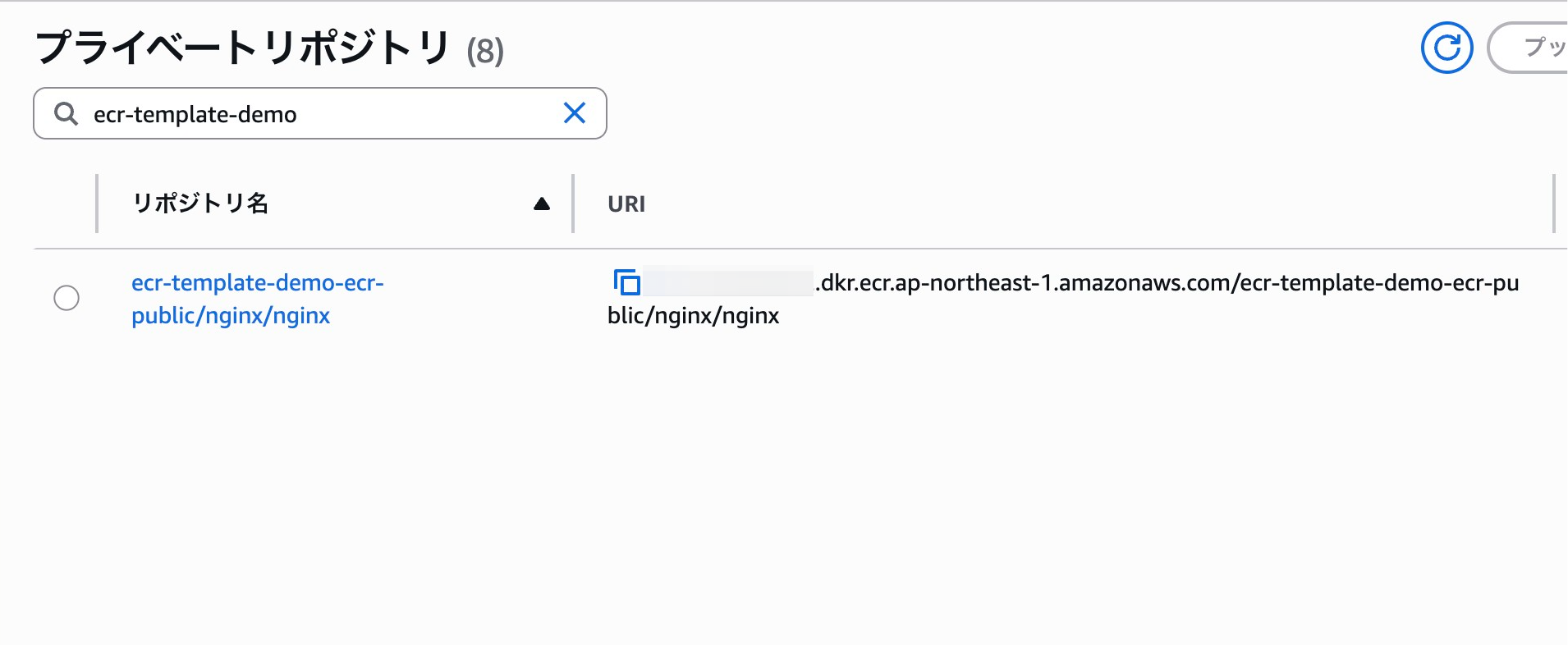1568x645 pixels.
Task: Click the masked account ID in URI
Action: pyautogui.click(x=727, y=283)
